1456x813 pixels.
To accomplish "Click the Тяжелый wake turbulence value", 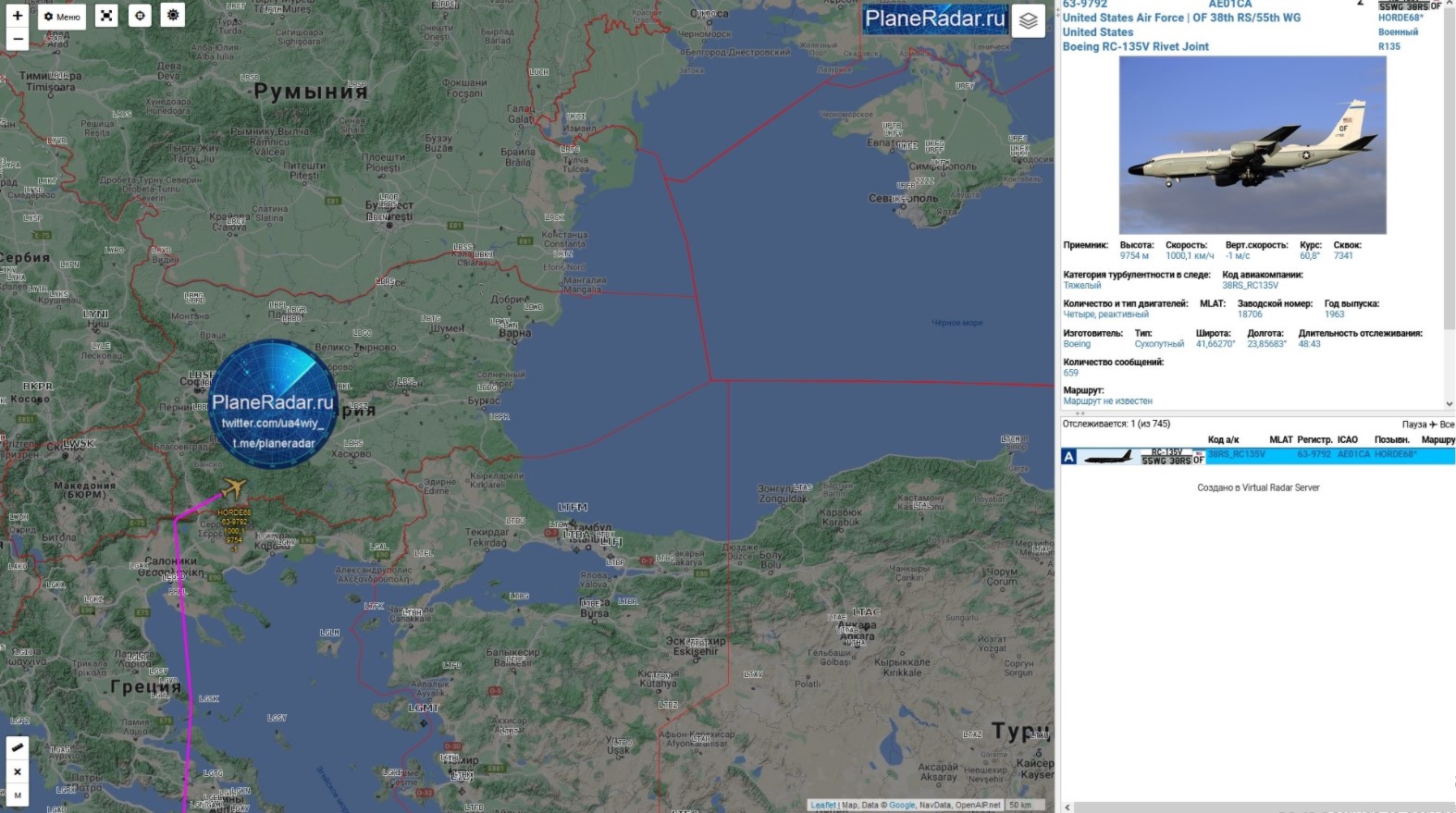I will point(1082,286).
